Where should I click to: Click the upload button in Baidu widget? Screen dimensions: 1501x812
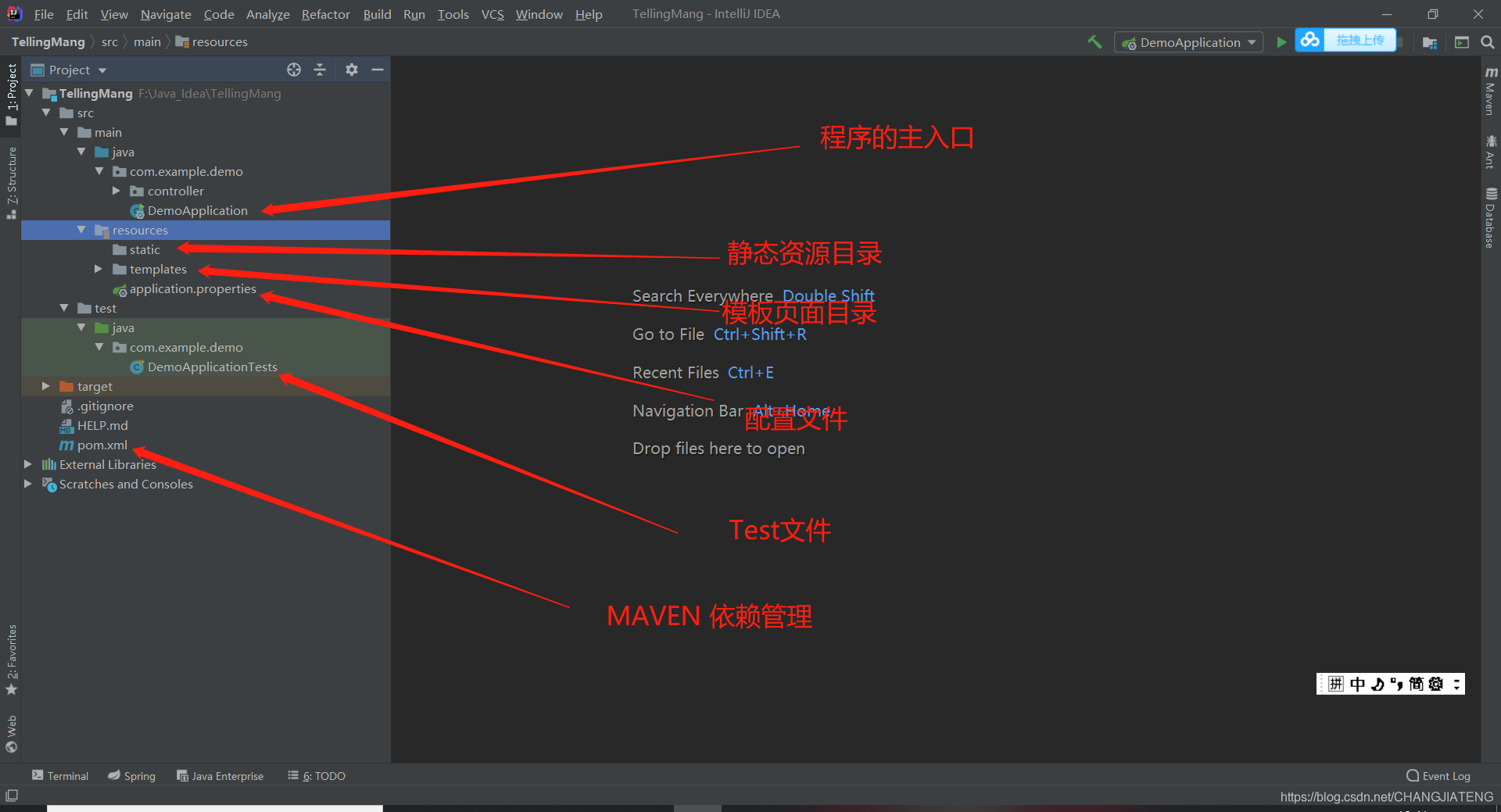point(1359,40)
